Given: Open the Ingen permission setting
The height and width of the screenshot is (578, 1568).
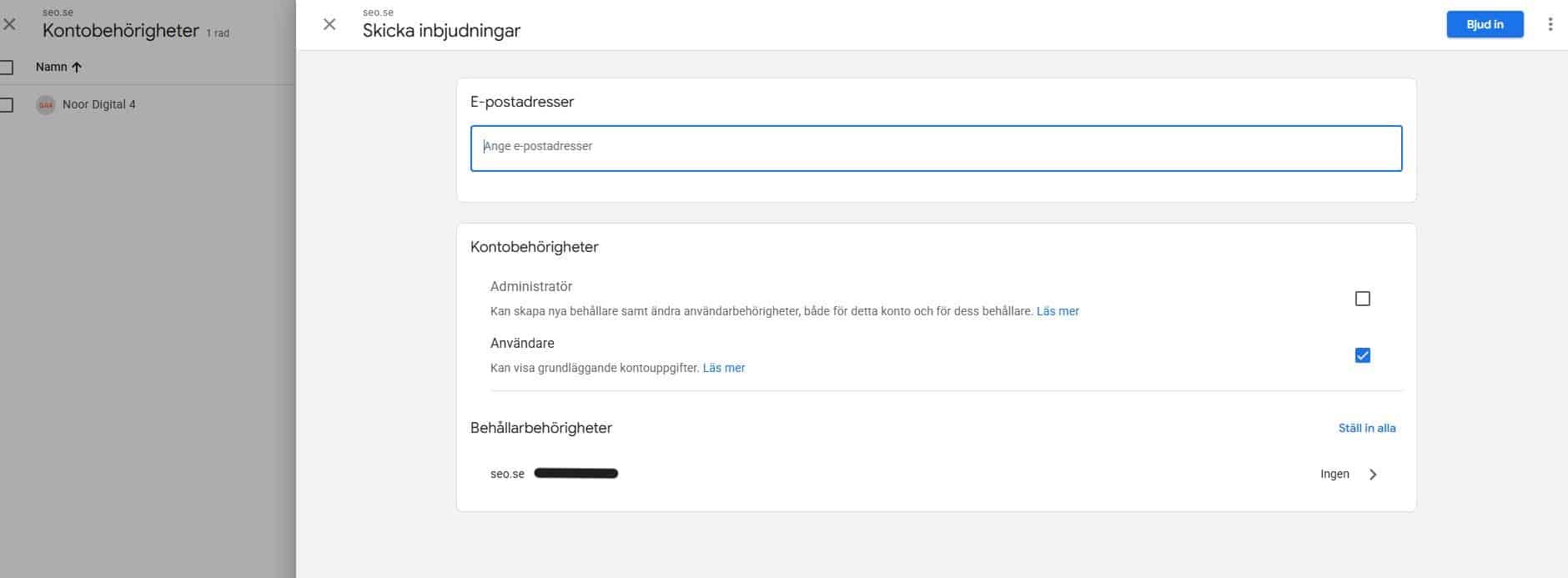Looking at the screenshot, I should 1334,474.
